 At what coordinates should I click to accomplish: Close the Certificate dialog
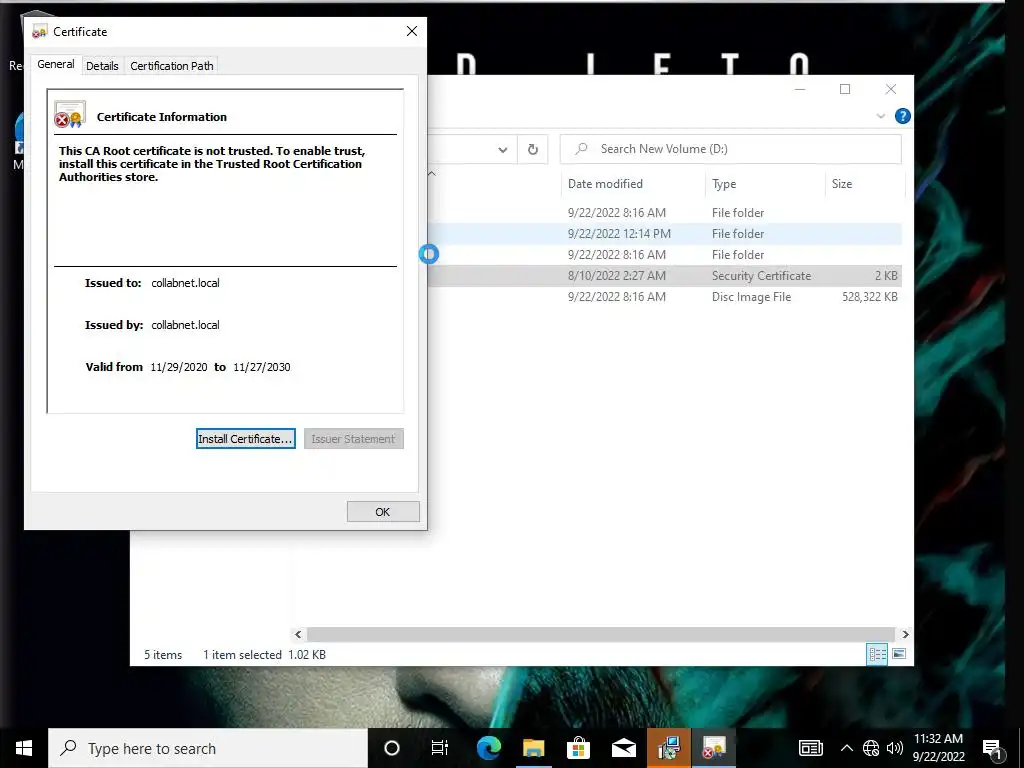pos(411,31)
